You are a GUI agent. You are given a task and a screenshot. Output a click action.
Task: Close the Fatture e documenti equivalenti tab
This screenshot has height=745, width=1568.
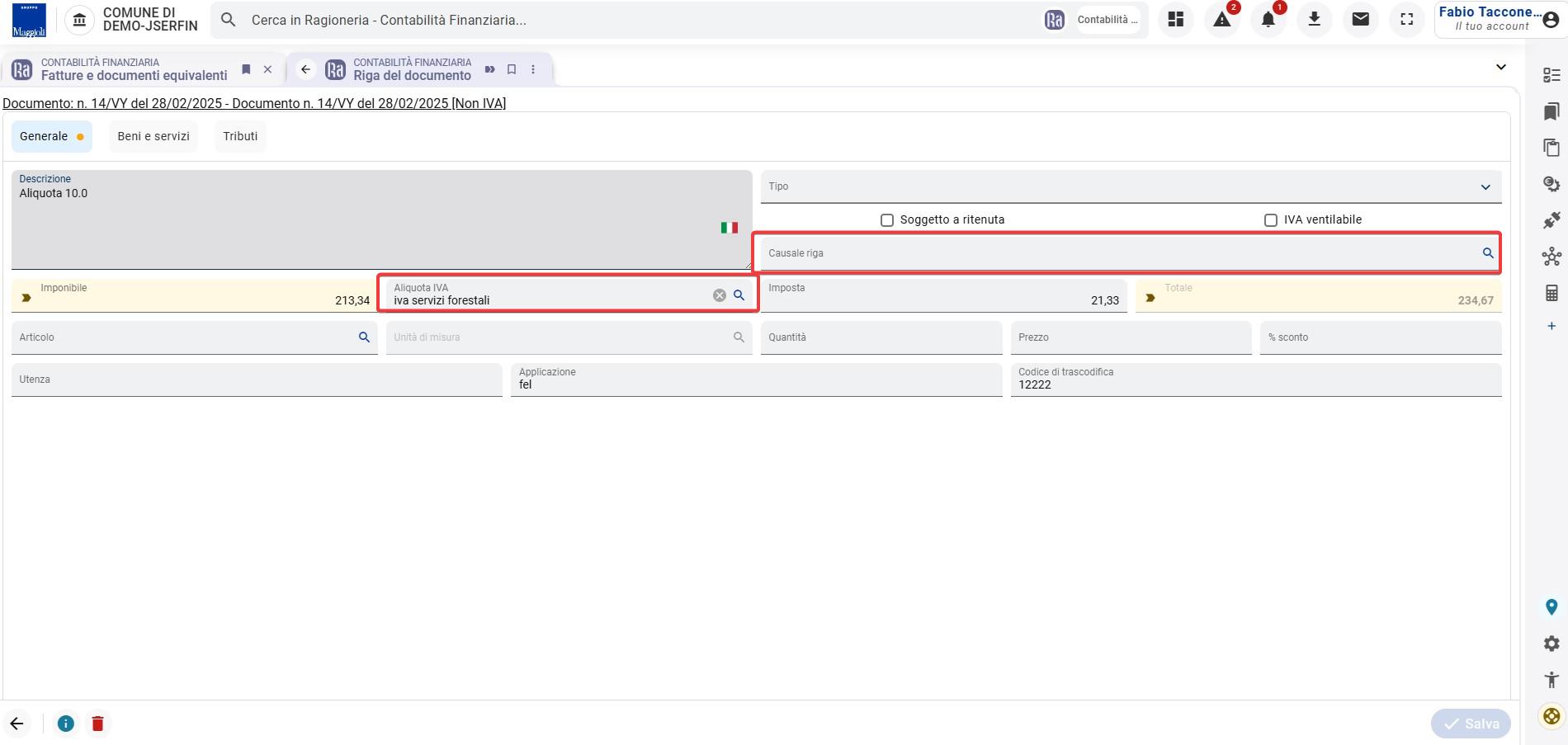(x=267, y=69)
